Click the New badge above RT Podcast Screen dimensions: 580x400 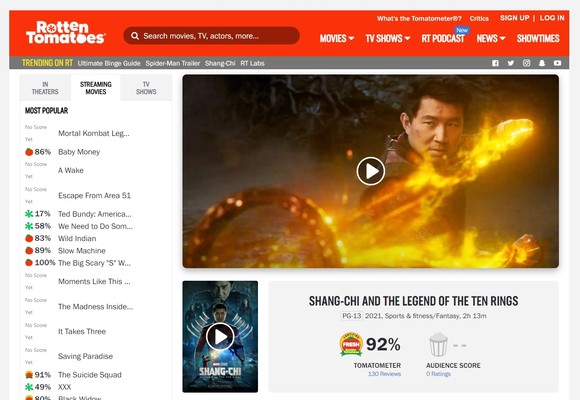[462, 30]
